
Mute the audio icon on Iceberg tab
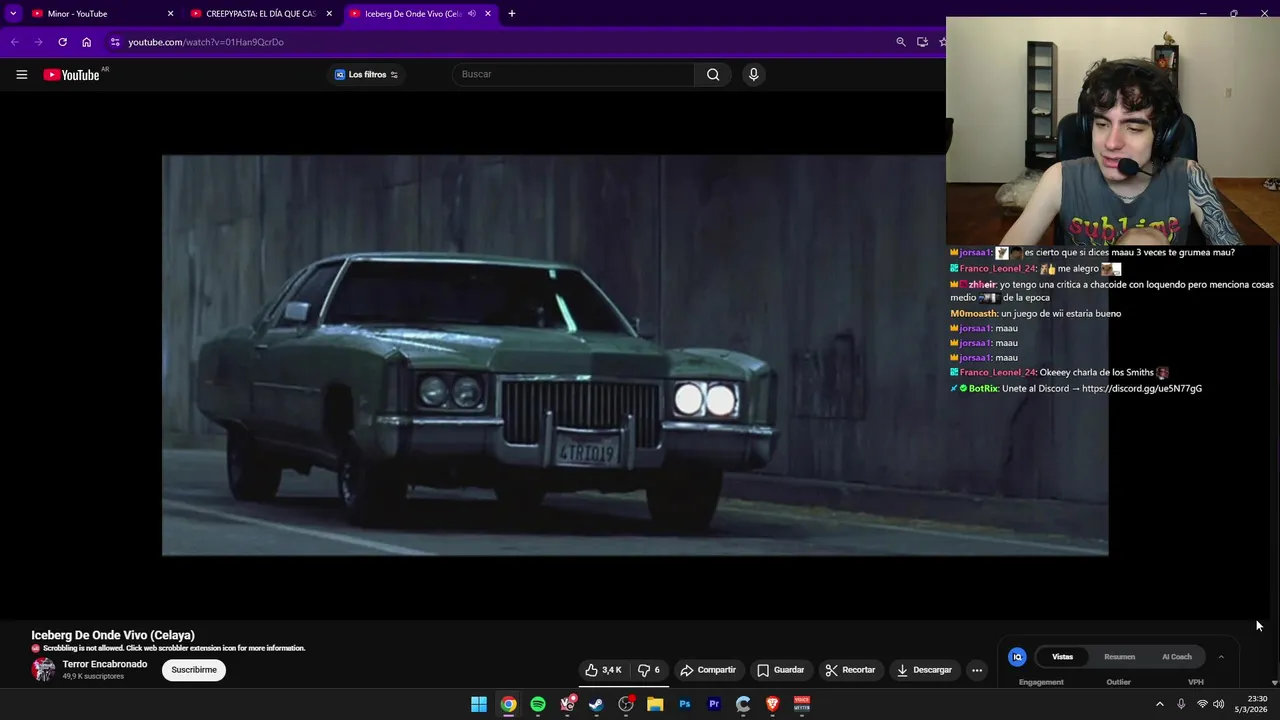click(x=472, y=14)
